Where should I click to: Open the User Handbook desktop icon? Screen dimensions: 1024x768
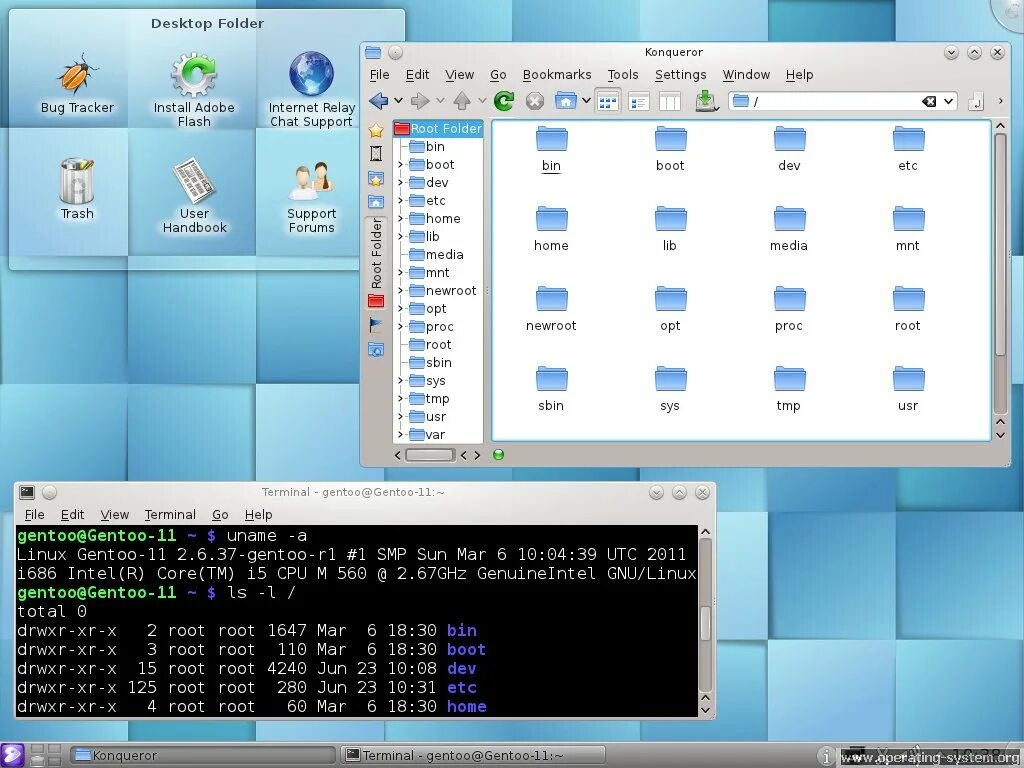194,196
